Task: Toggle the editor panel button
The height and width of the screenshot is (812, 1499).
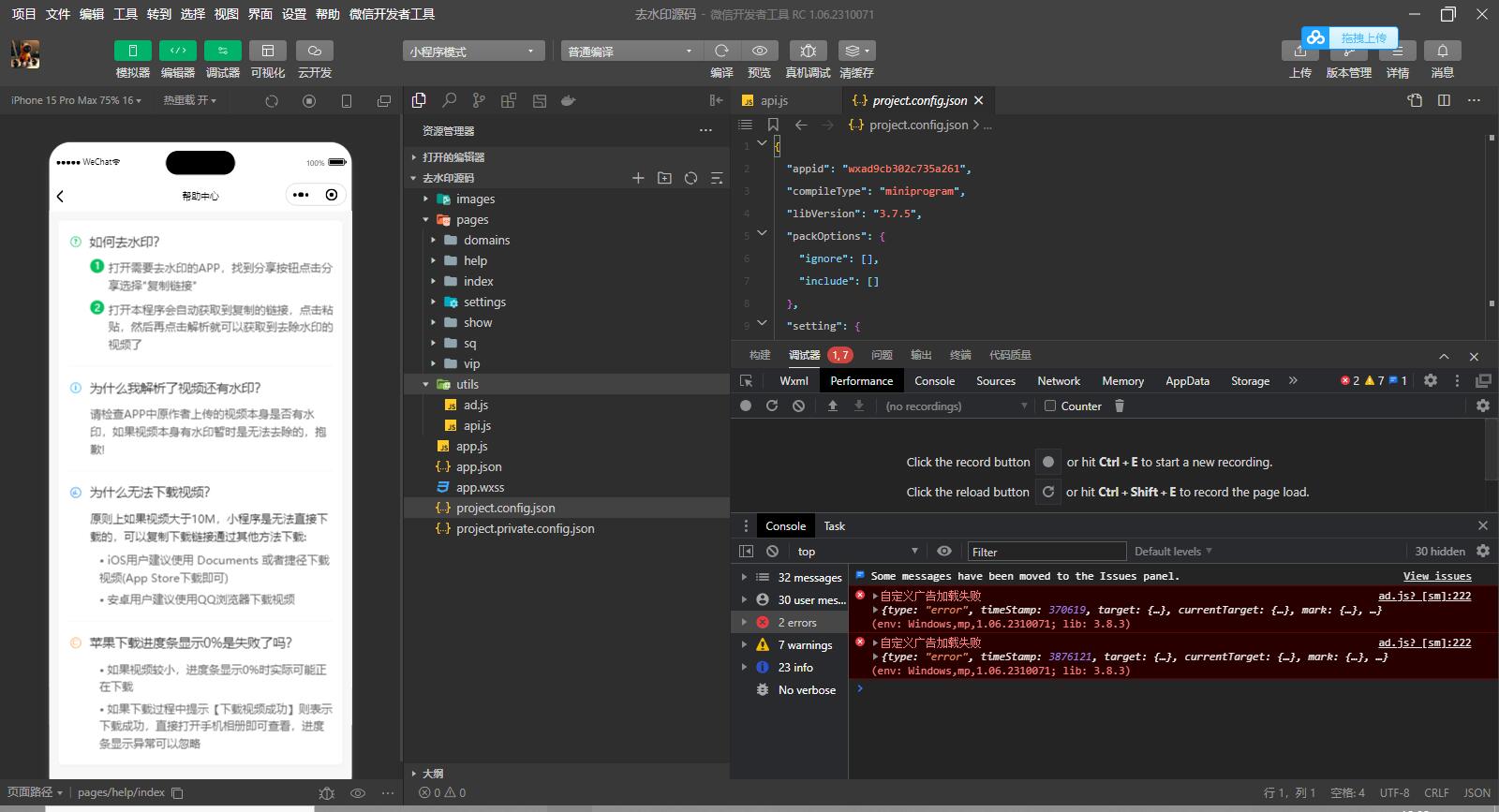Action: click(177, 51)
